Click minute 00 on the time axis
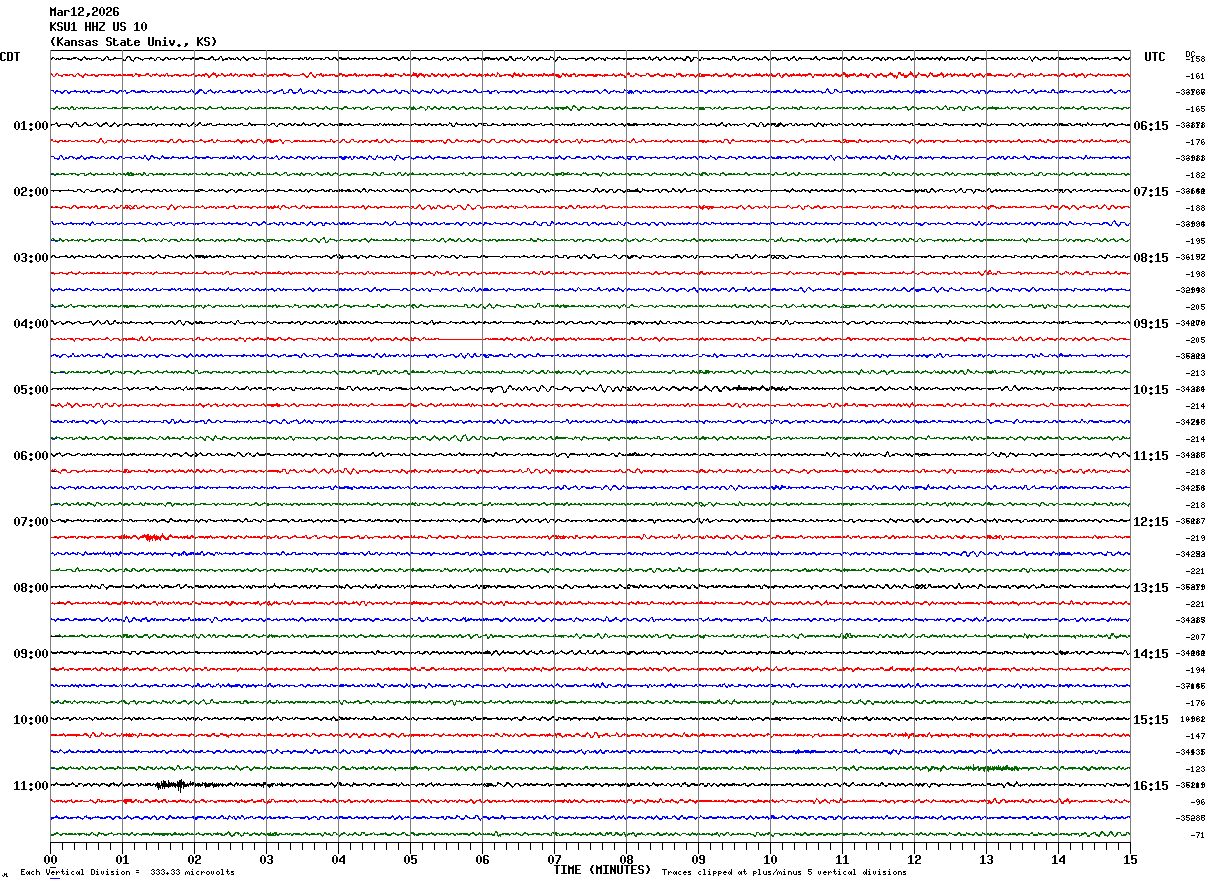 (50, 859)
